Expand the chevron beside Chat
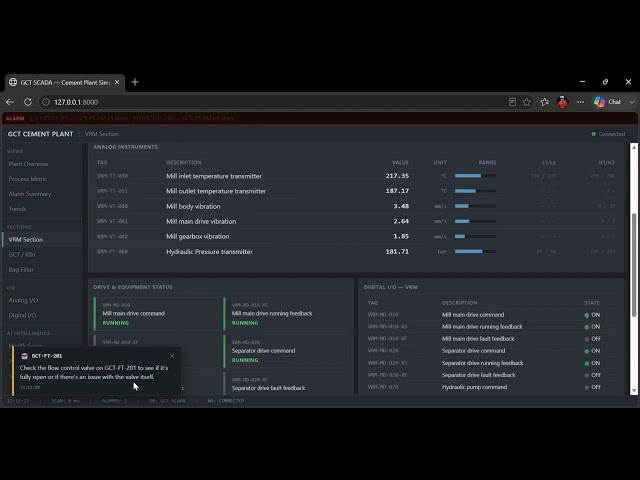 [631, 102]
